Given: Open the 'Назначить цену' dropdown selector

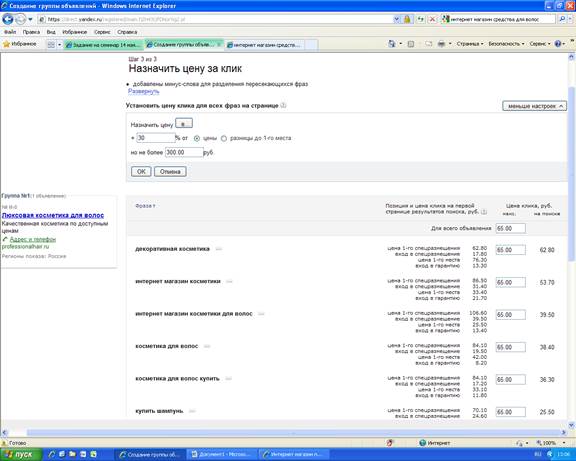Looking at the screenshot, I should 184,124.
